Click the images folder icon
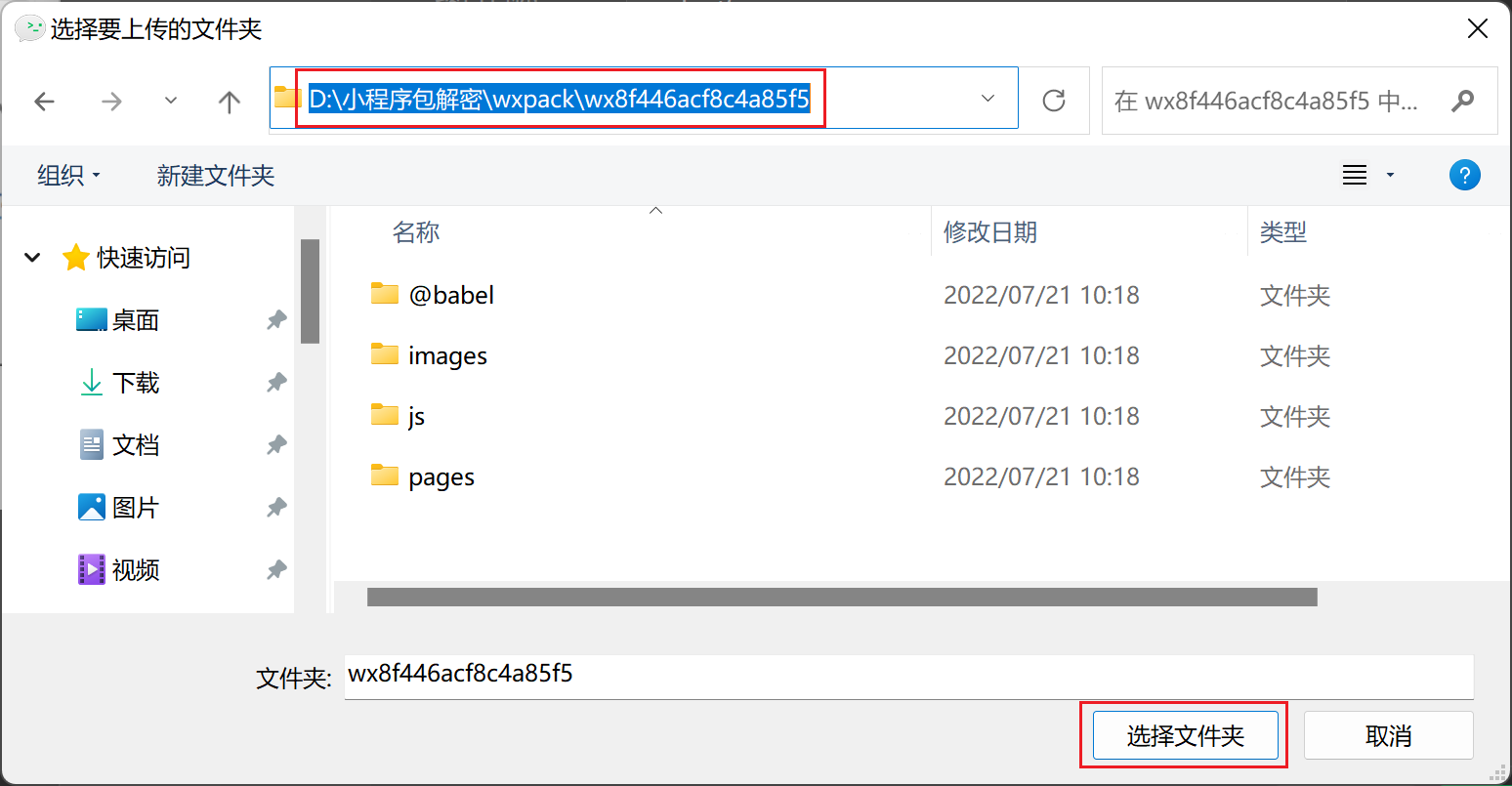The image size is (1512, 786). pos(385,353)
